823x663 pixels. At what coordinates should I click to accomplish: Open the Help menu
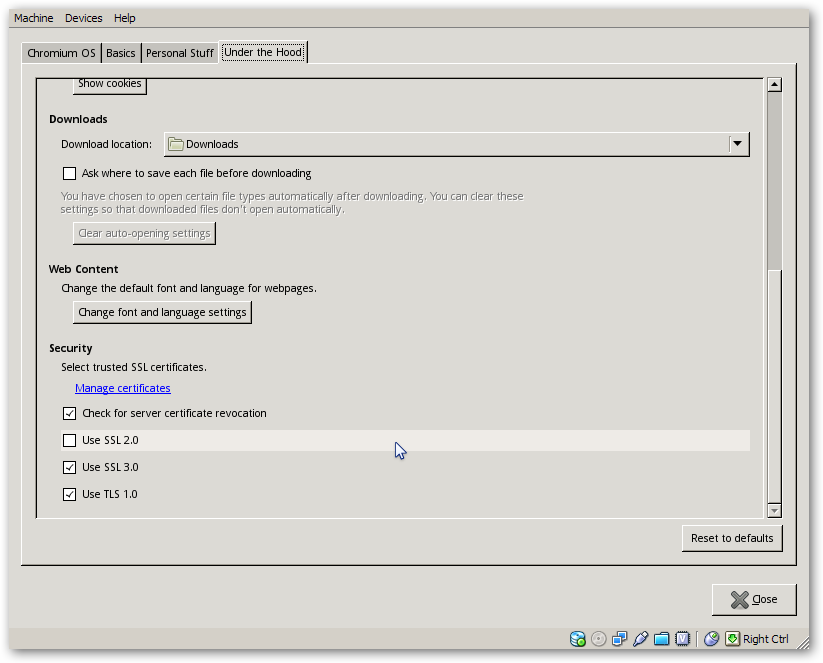pos(124,18)
